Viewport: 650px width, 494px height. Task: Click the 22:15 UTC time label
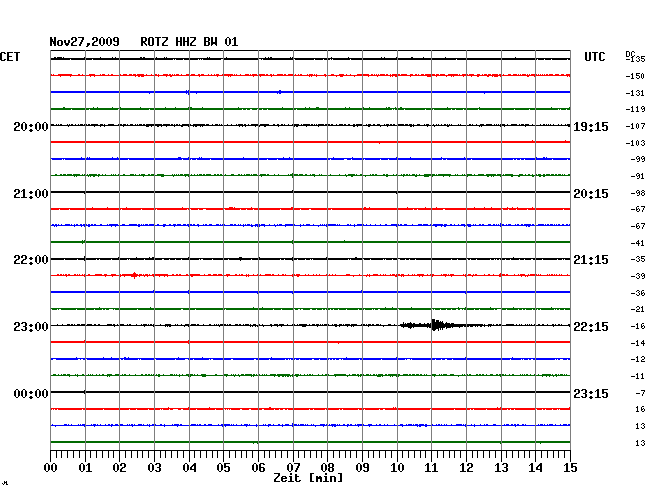pos(591,327)
